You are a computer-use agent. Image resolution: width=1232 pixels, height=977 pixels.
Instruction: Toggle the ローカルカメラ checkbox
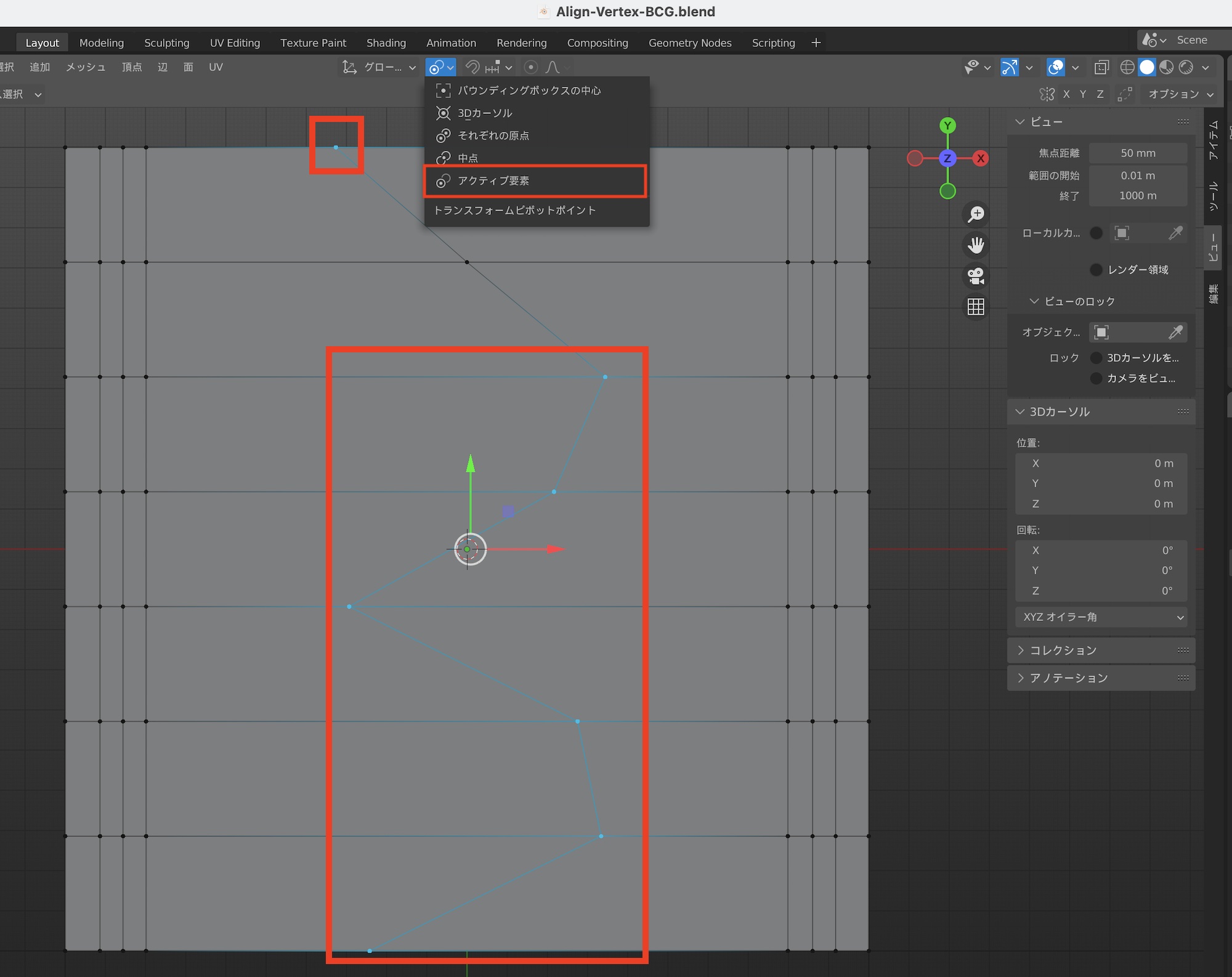click(1096, 233)
